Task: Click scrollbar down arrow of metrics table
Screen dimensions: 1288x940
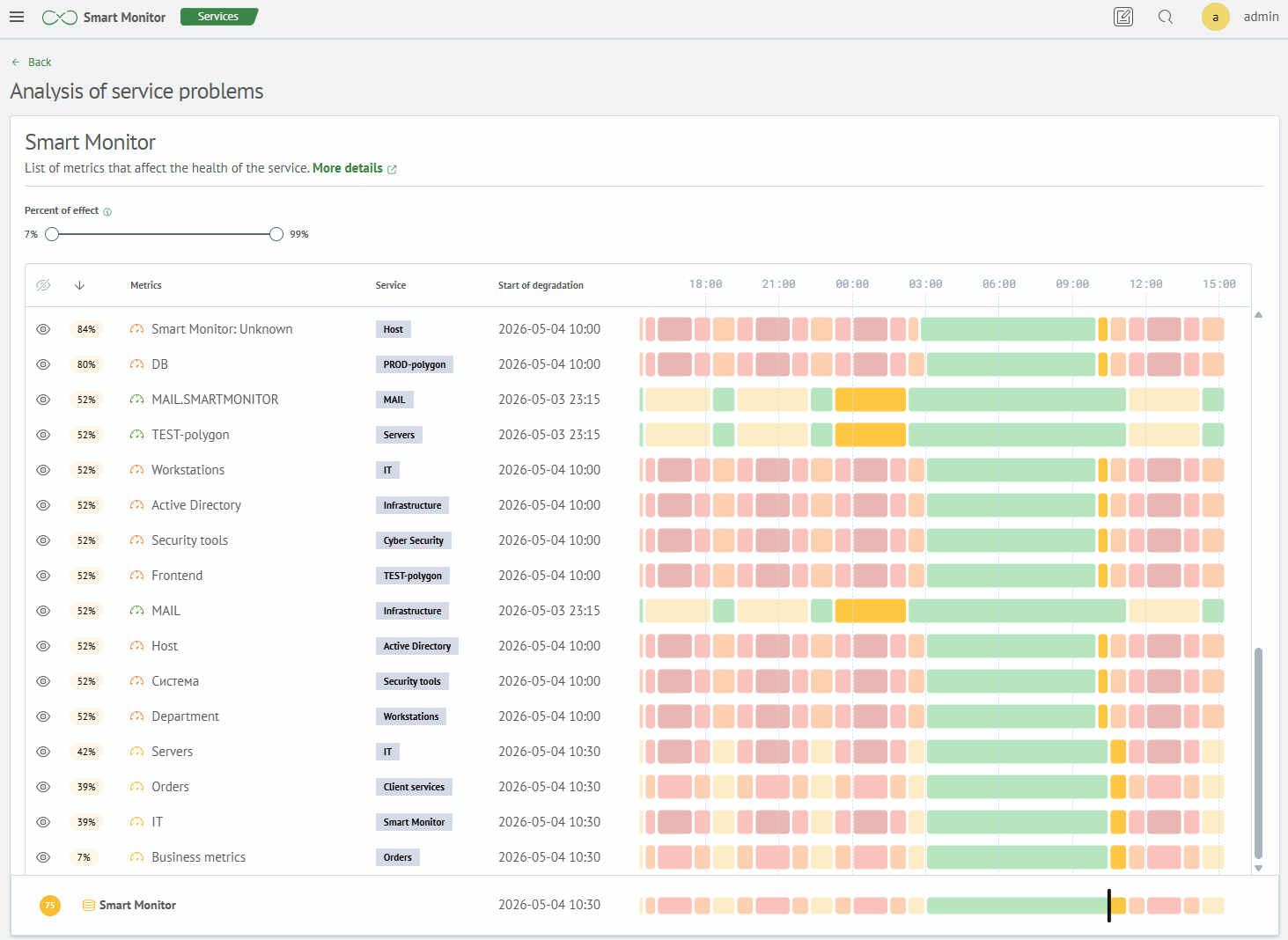Action: pos(1258,868)
